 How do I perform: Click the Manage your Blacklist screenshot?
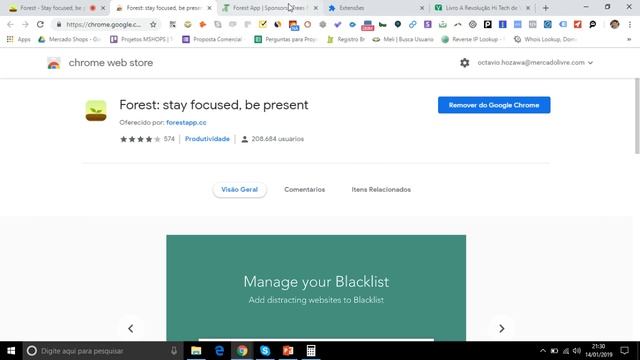click(x=316, y=288)
